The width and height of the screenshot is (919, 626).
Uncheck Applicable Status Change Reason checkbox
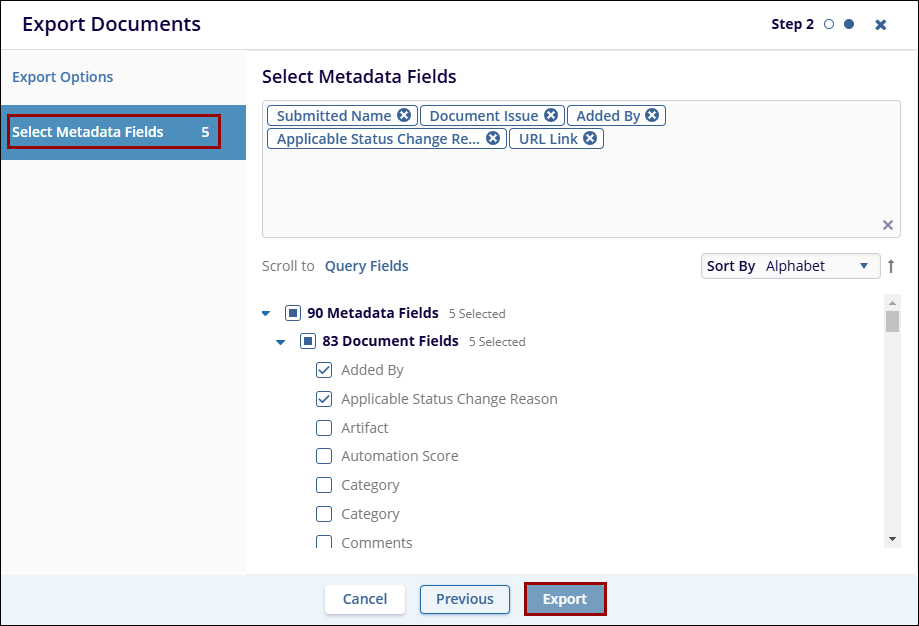coord(324,399)
